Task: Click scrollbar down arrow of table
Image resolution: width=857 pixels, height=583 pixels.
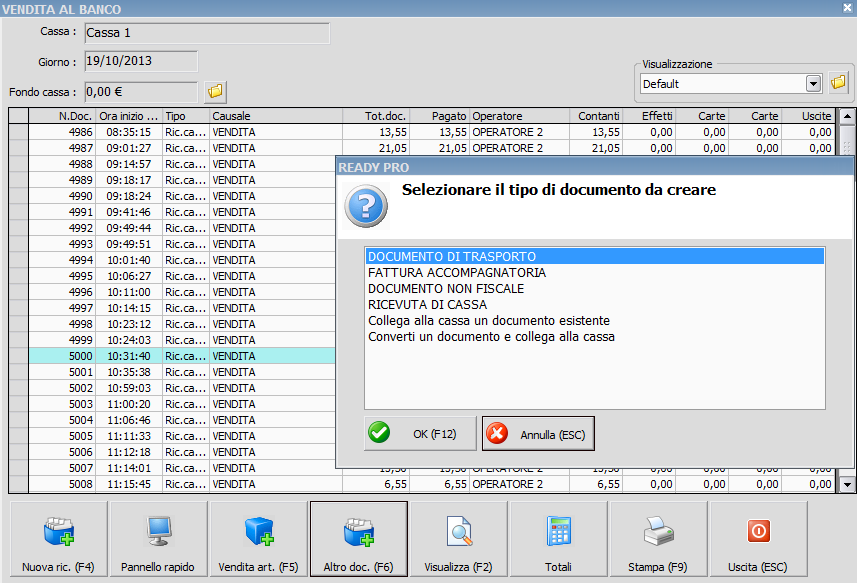Action: point(847,484)
